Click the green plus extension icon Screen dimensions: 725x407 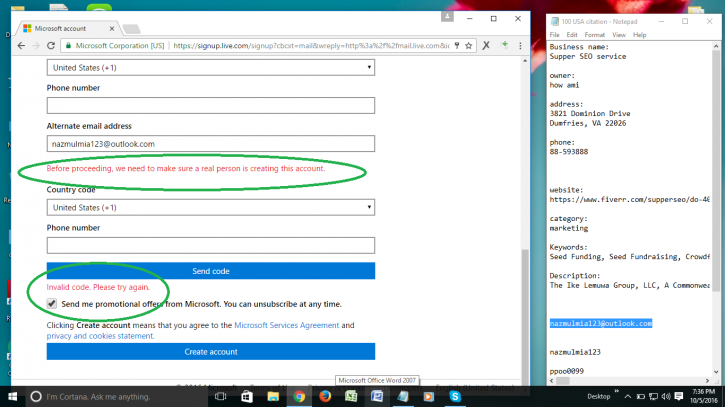tap(505, 45)
